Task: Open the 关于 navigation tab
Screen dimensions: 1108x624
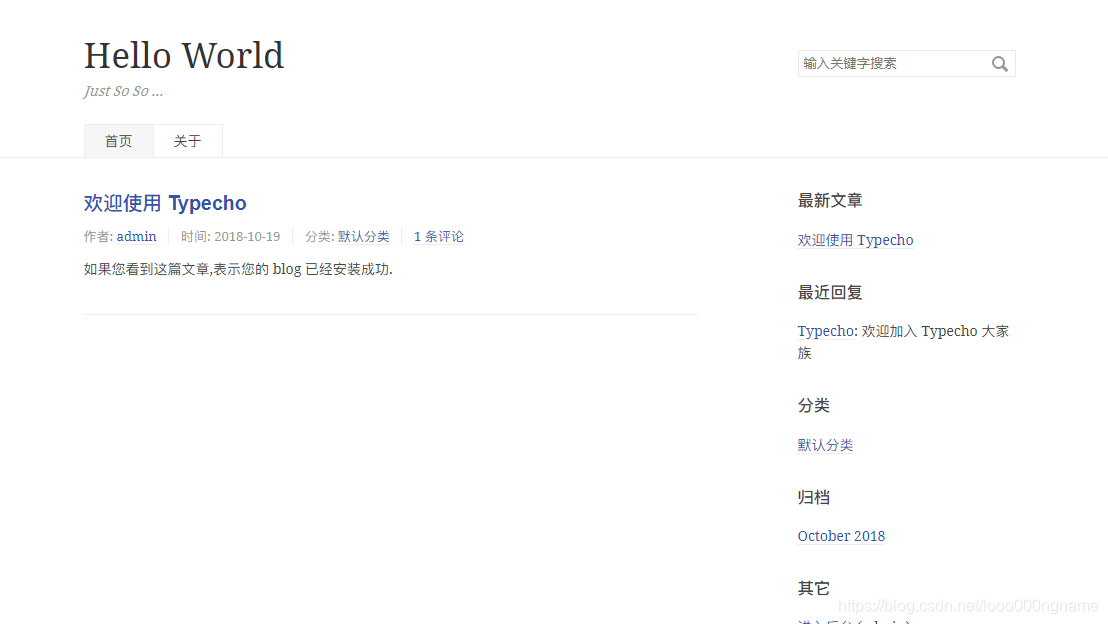Action: click(187, 141)
